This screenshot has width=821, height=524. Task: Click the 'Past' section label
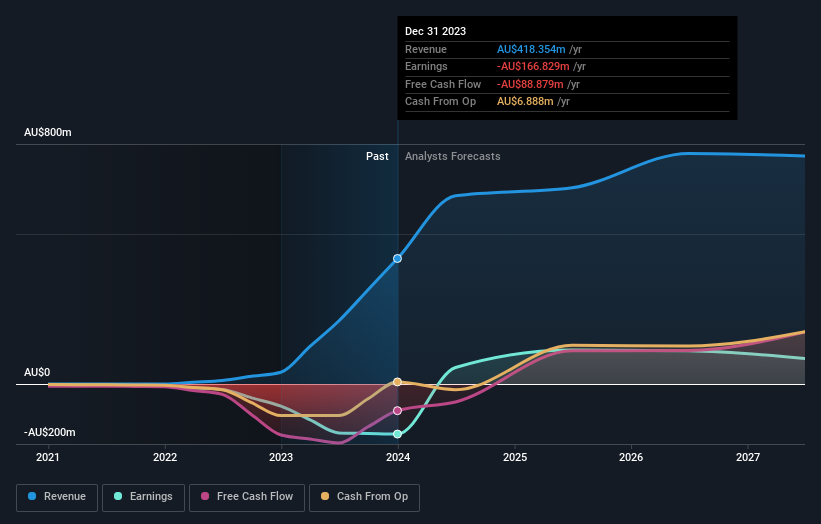[377, 157]
